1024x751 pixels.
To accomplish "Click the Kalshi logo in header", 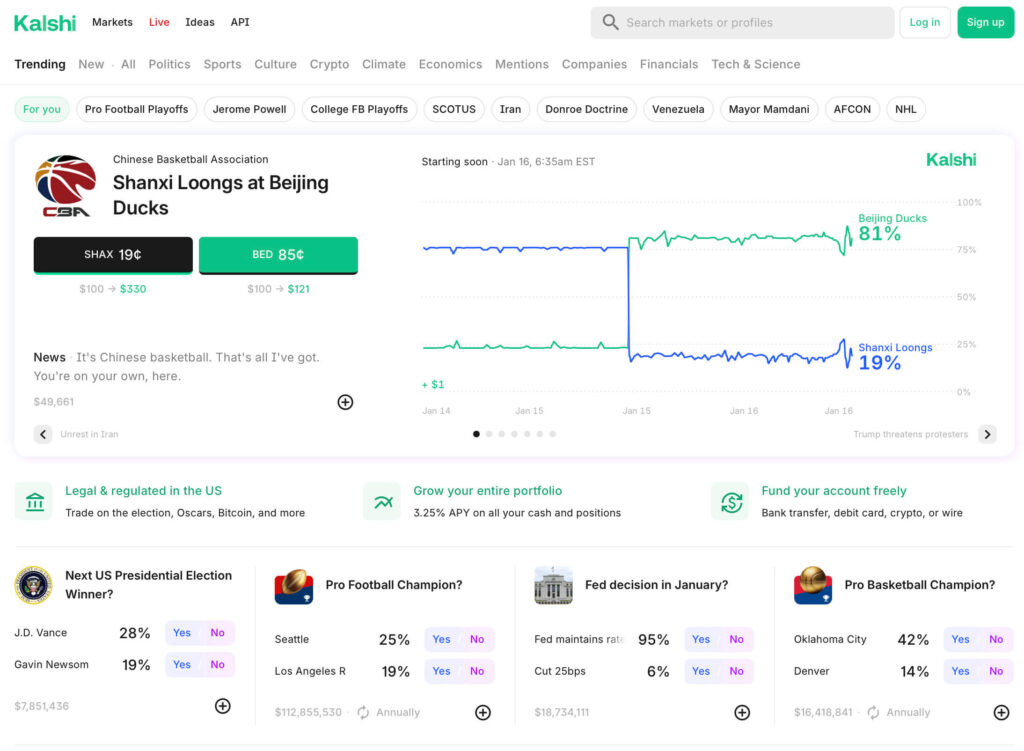I will [x=44, y=23].
